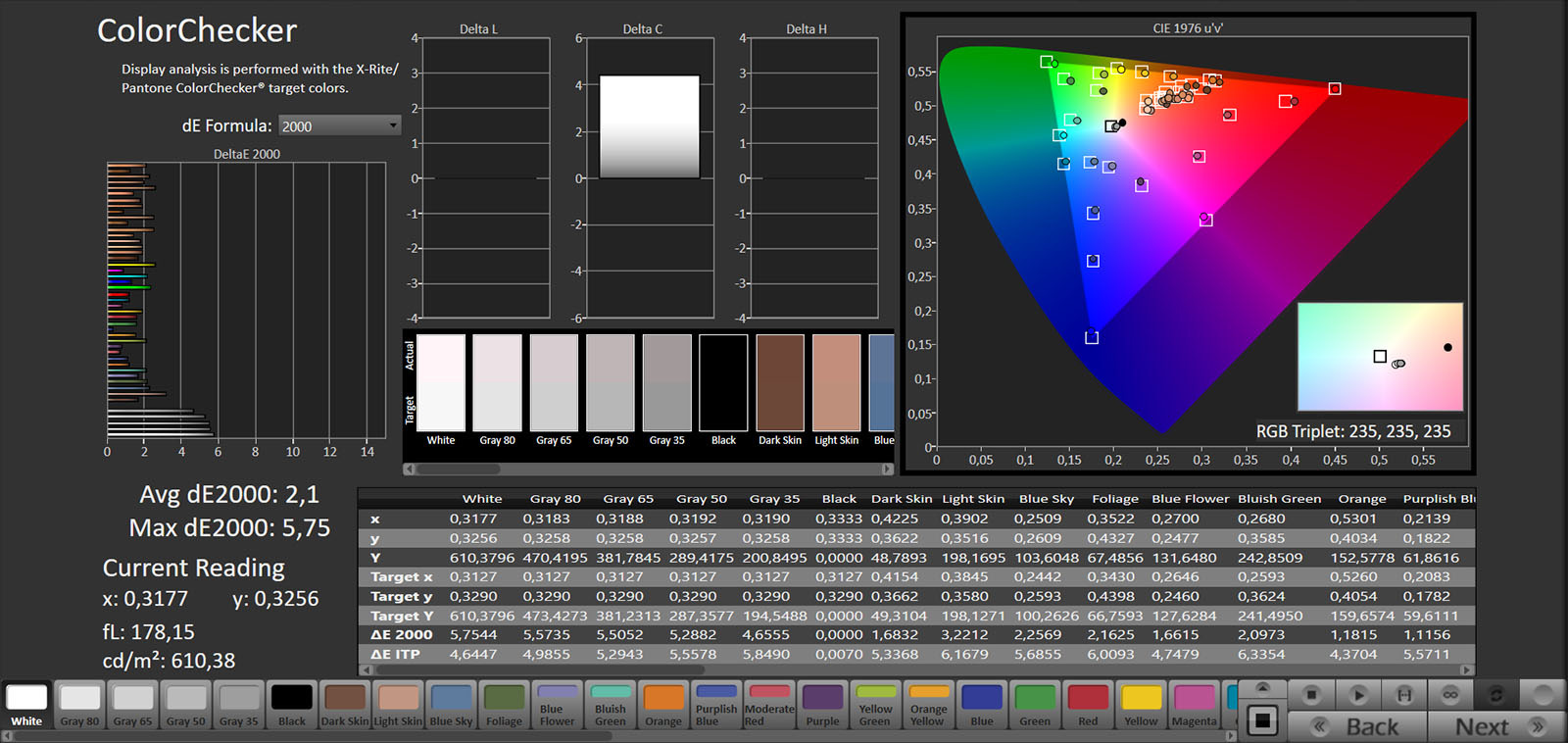1568x743 pixels.
Task: Click the circular-arrows refresh icon
Action: coord(1496,695)
